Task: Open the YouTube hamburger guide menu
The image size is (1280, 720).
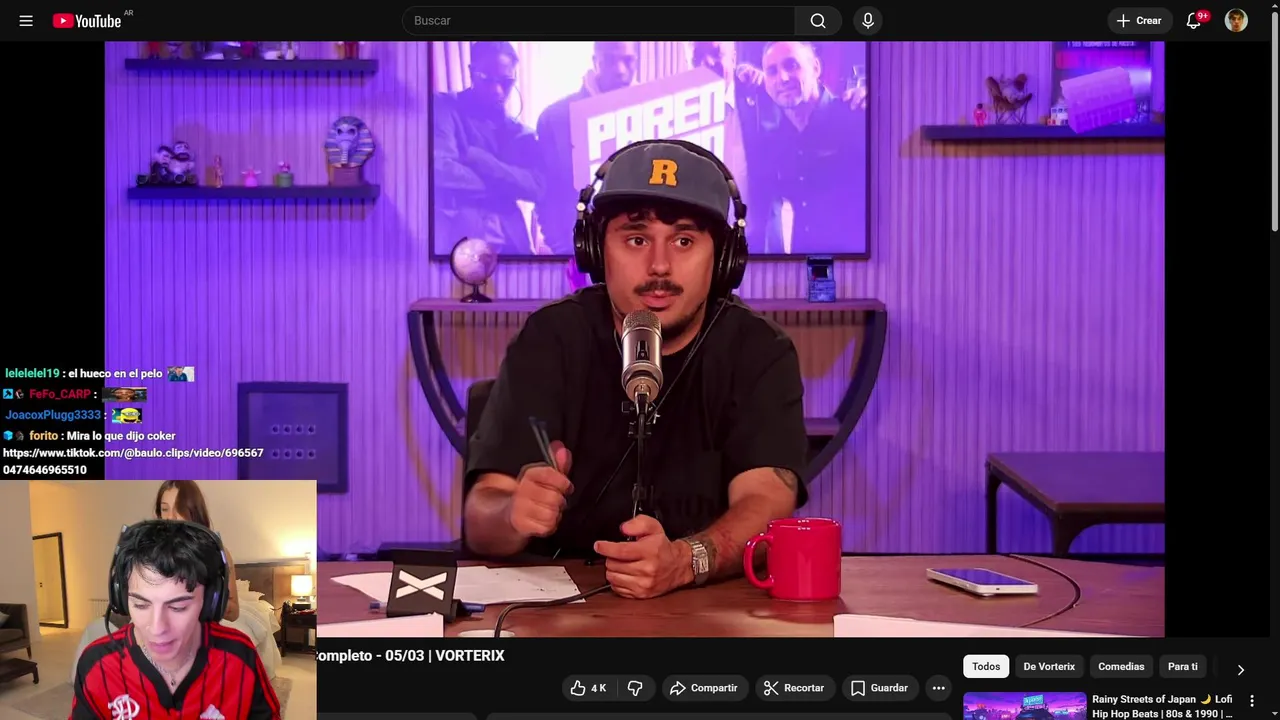Action: click(26, 20)
